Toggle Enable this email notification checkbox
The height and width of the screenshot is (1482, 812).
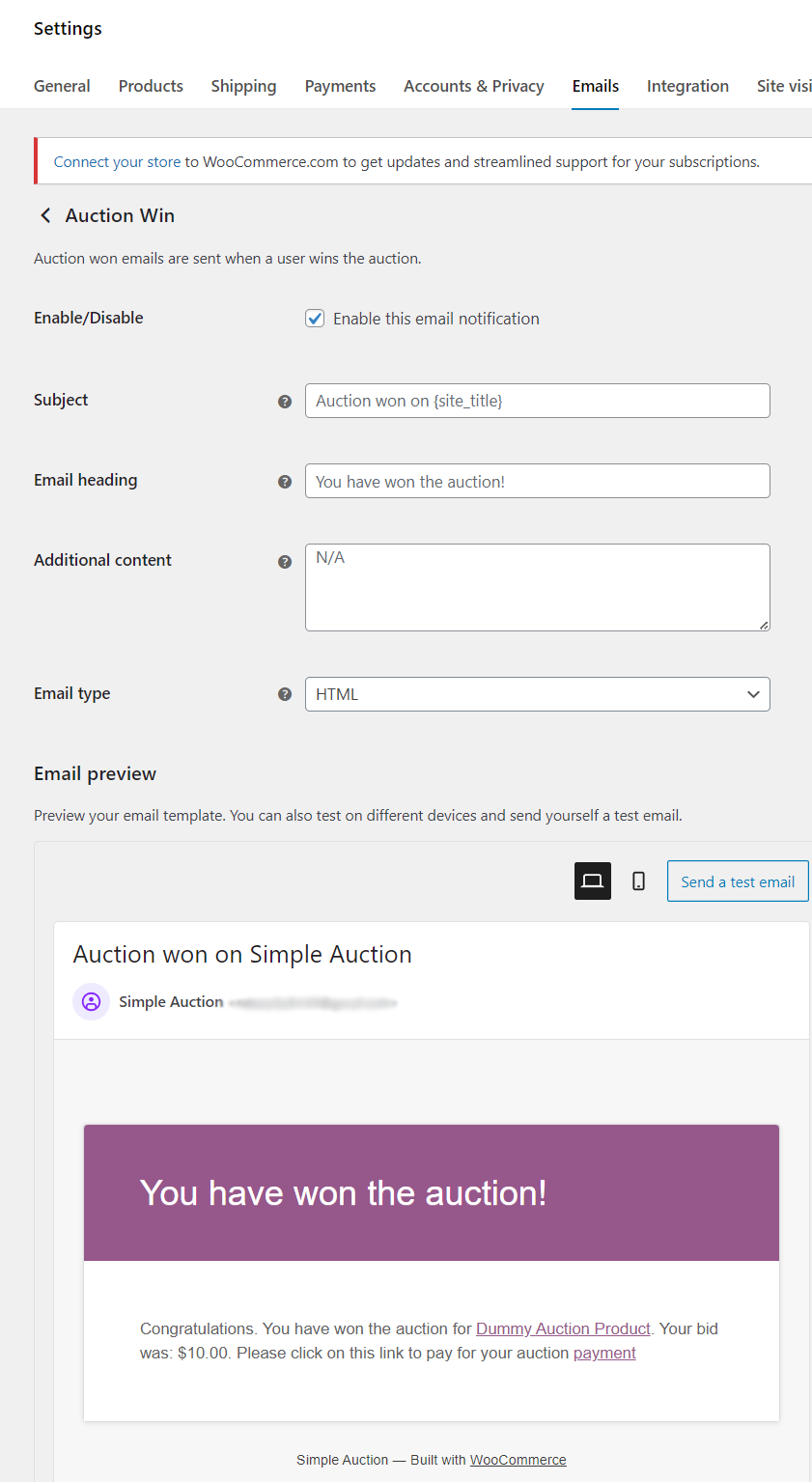315,319
